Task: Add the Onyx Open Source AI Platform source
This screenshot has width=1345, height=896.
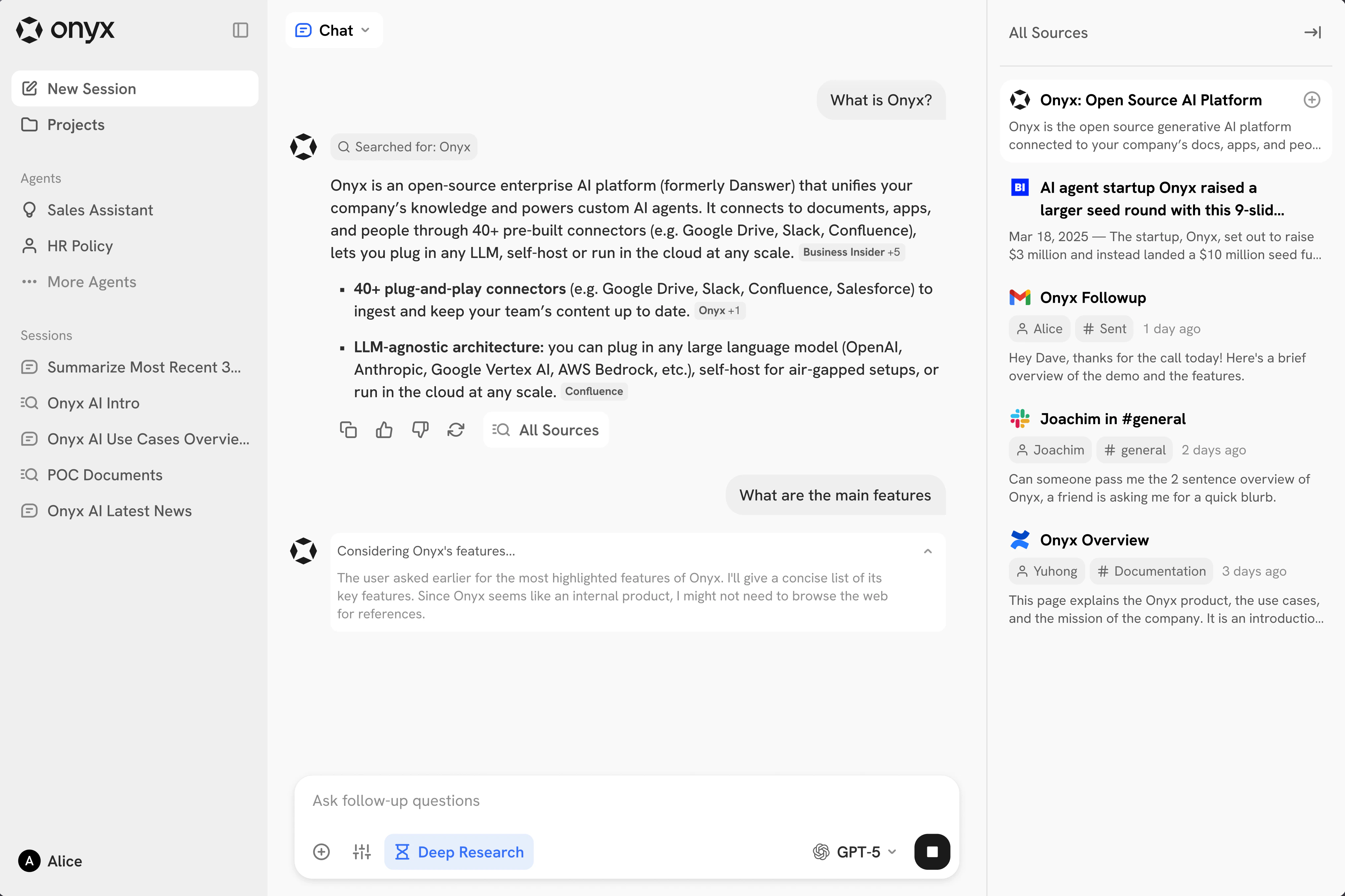Action: click(1312, 99)
